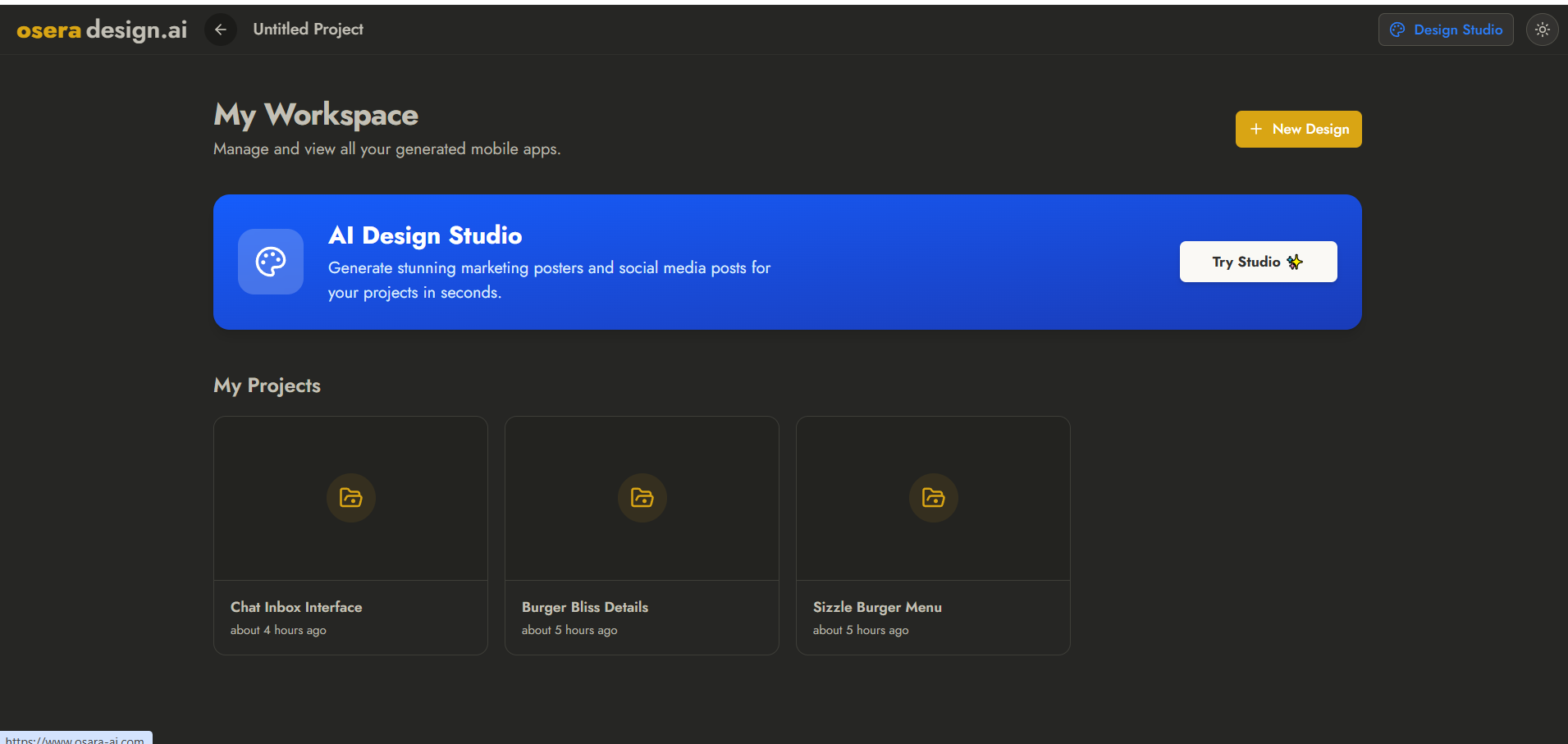Toggle the light/dark theme sun icon
The height and width of the screenshot is (744, 1568).
[x=1543, y=30]
